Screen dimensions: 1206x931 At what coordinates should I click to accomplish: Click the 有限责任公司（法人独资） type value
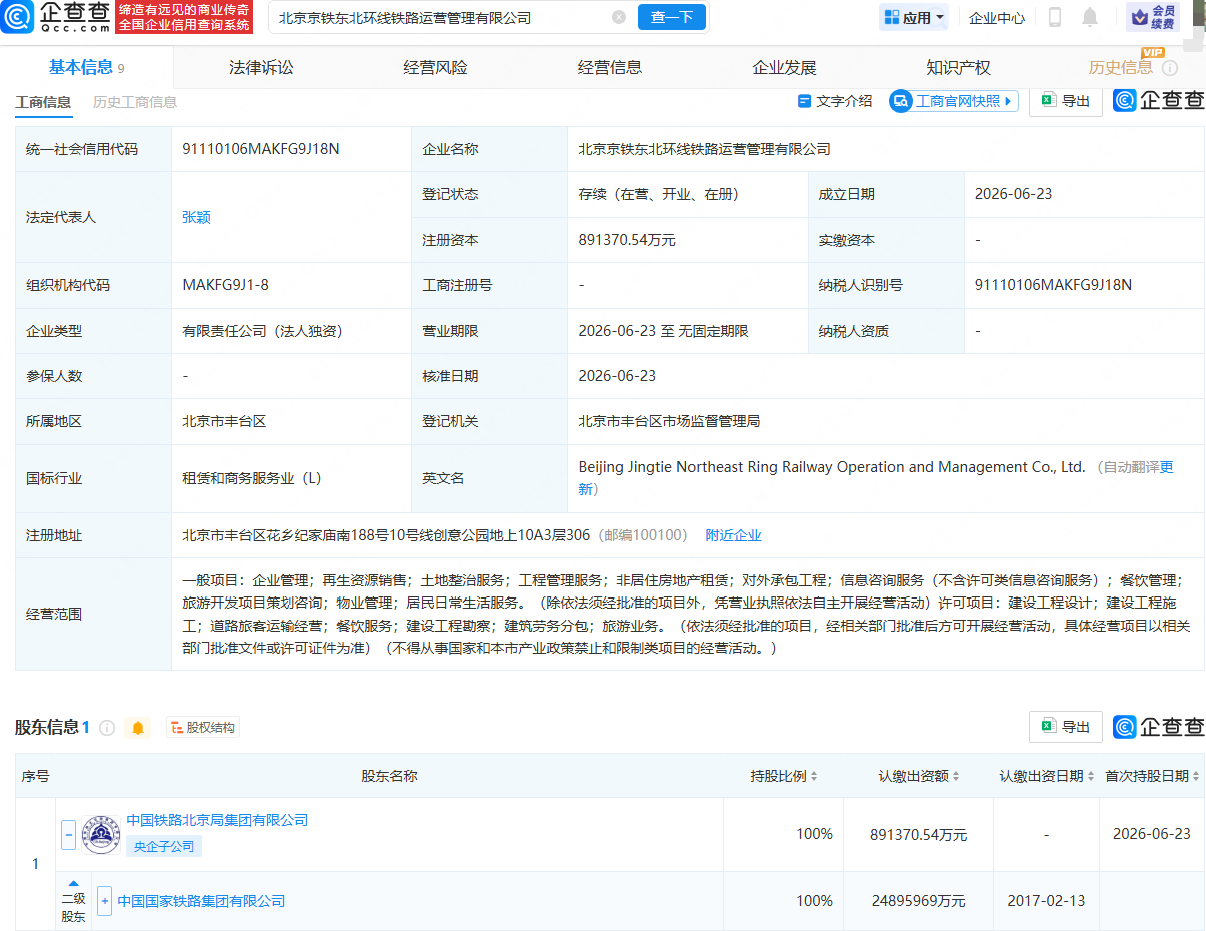pos(262,331)
